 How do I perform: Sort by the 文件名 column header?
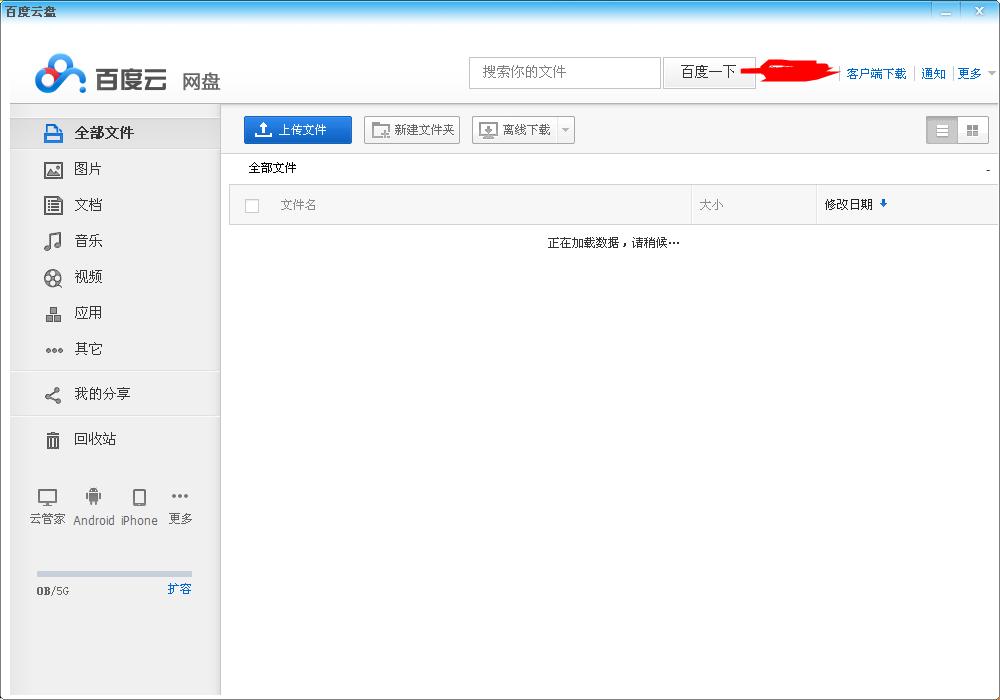point(298,205)
